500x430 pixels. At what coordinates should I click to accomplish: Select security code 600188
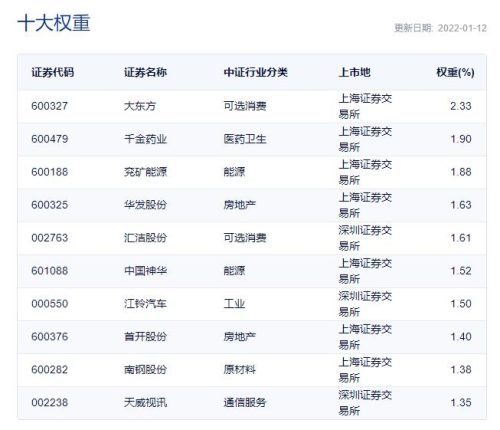coord(50,172)
